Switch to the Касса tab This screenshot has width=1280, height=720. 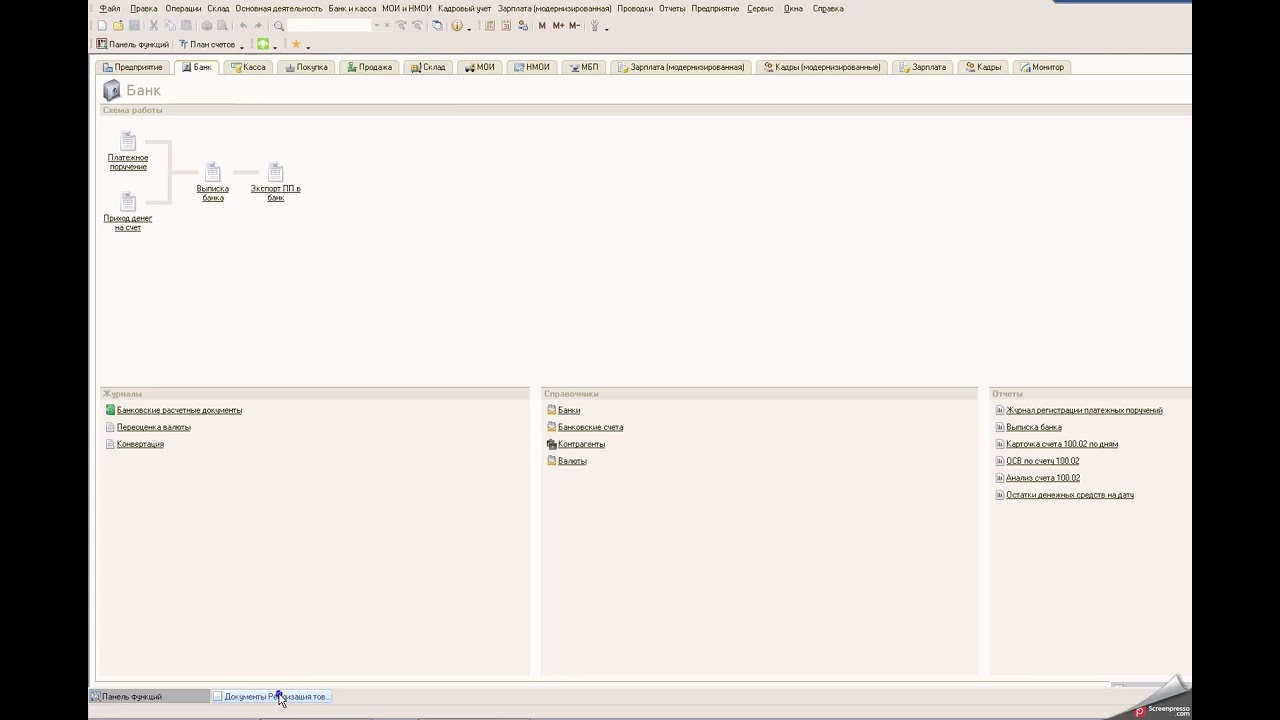(x=248, y=67)
